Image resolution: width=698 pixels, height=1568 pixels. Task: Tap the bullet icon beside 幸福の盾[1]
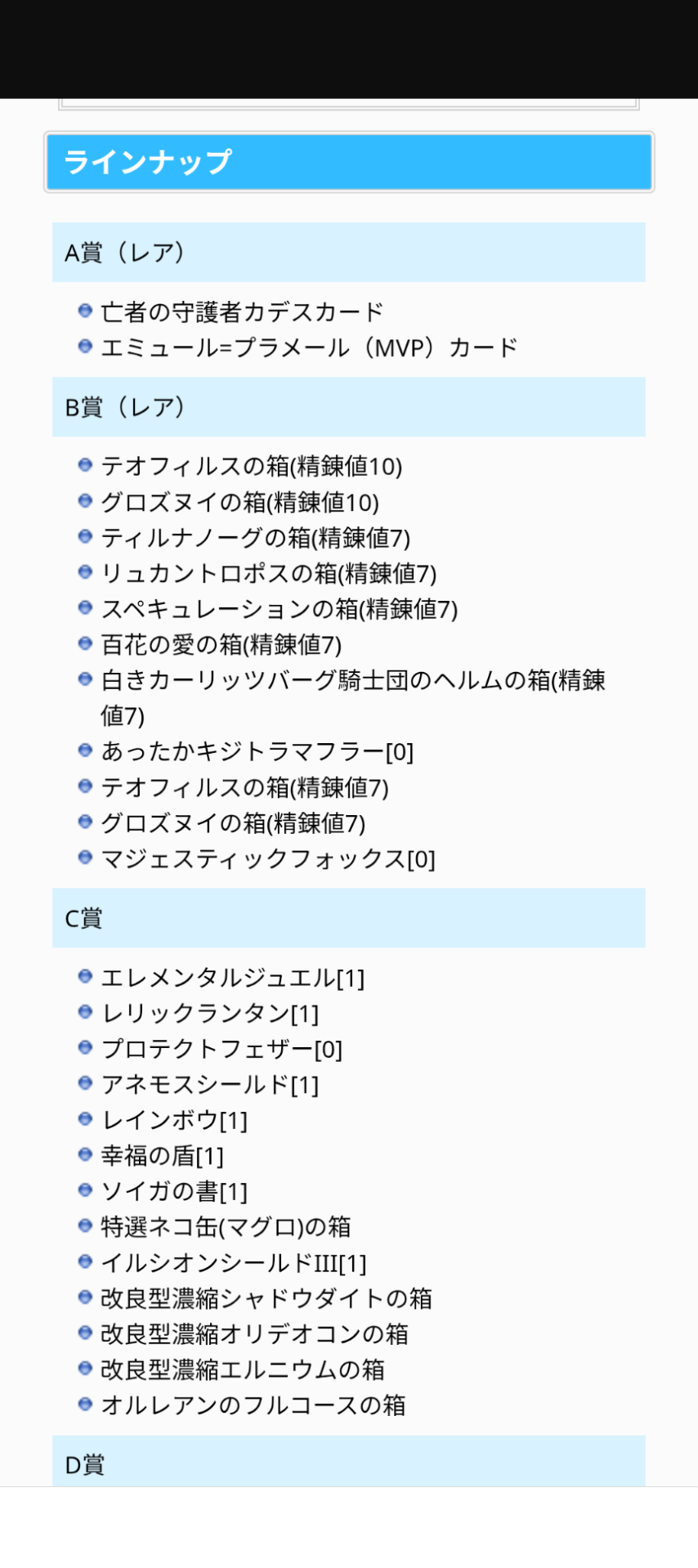[85, 1154]
